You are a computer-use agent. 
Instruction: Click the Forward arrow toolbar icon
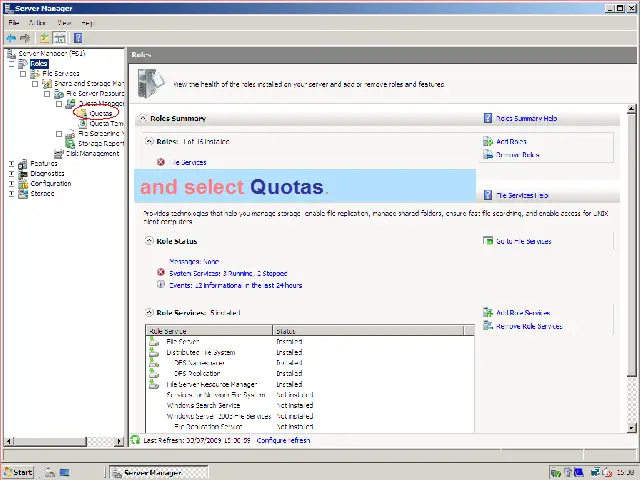25,38
